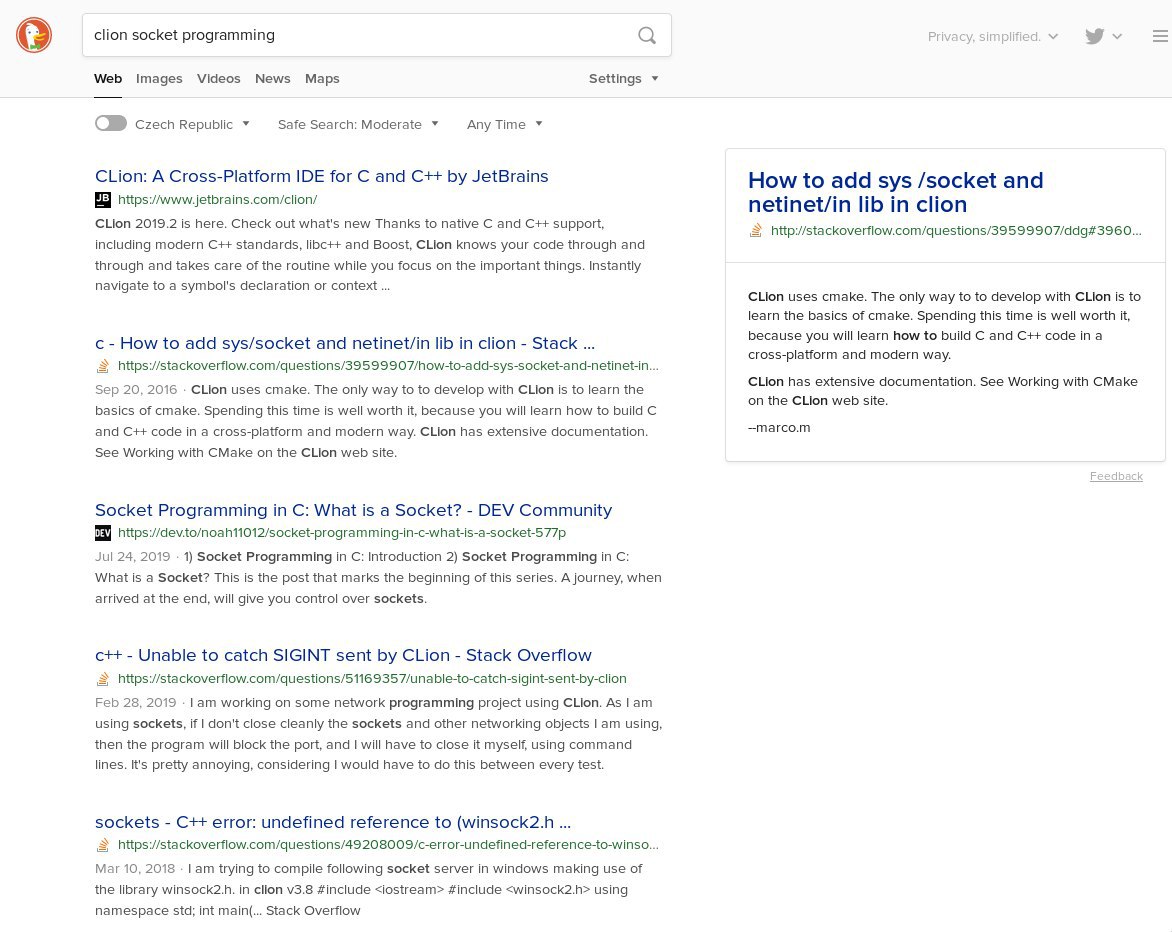Image resolution: width=1172 pixels, height=932 pixels.
Task: Switch to the Images tab
Action: coord(159,78)
